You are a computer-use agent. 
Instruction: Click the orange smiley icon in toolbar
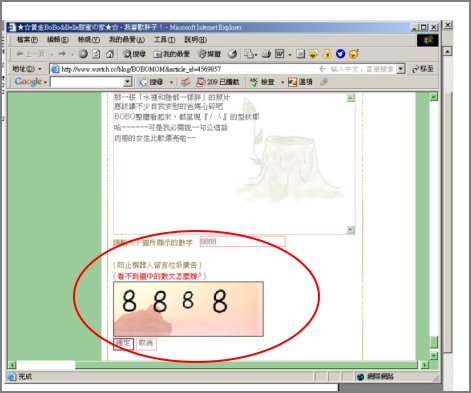(354, 54)
